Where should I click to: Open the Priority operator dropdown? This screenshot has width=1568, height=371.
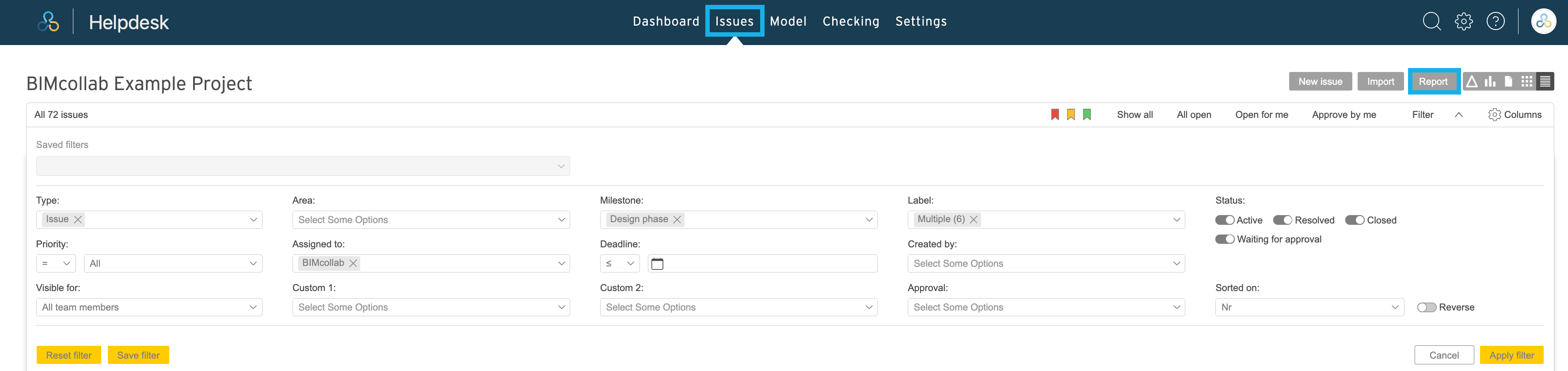click(56, 263)
